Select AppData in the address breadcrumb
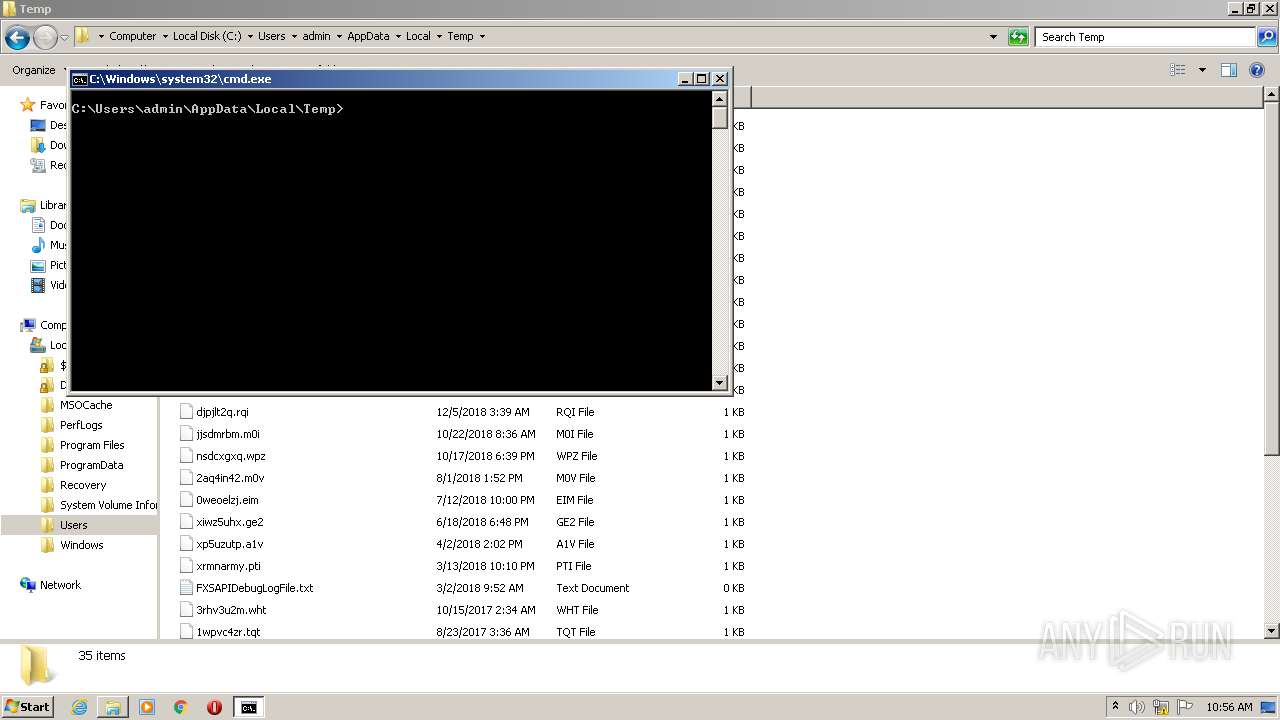The image size is (1280, 720). (368, 36)
